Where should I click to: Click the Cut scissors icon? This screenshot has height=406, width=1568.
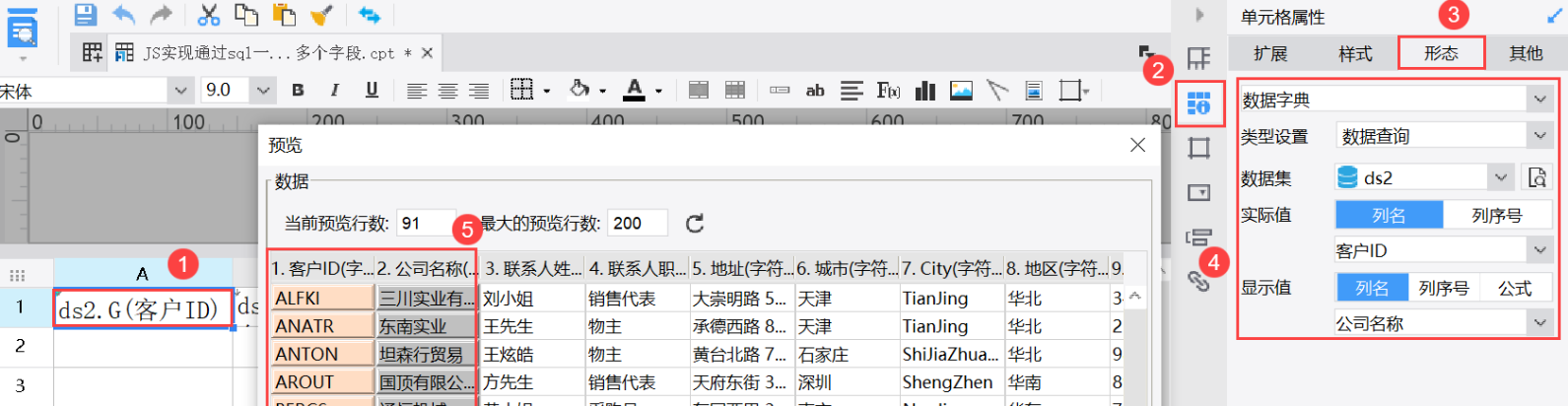208,15
